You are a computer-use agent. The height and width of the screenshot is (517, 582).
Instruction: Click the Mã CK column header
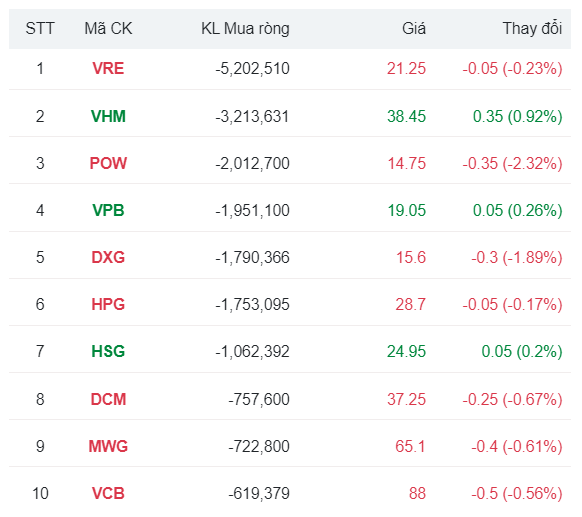[x=108, y=29]
